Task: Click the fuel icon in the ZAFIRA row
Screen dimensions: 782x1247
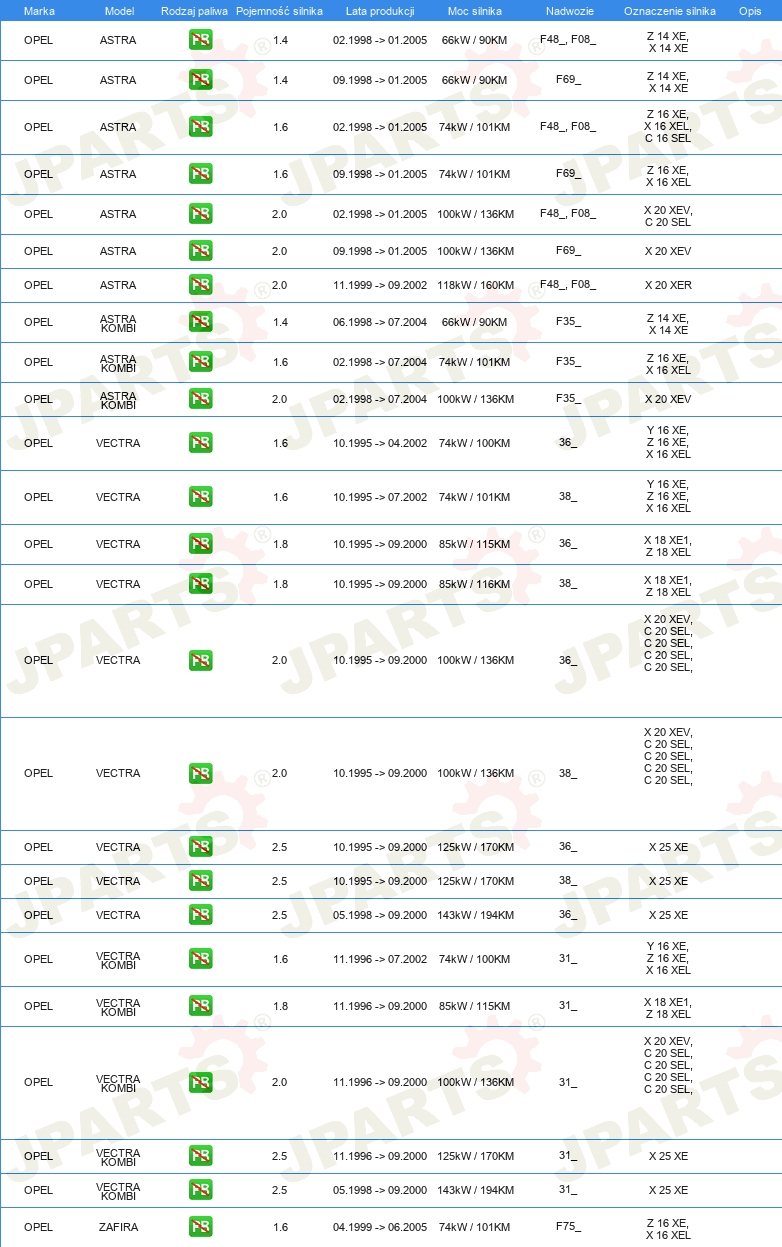Action: (200, 1227)
